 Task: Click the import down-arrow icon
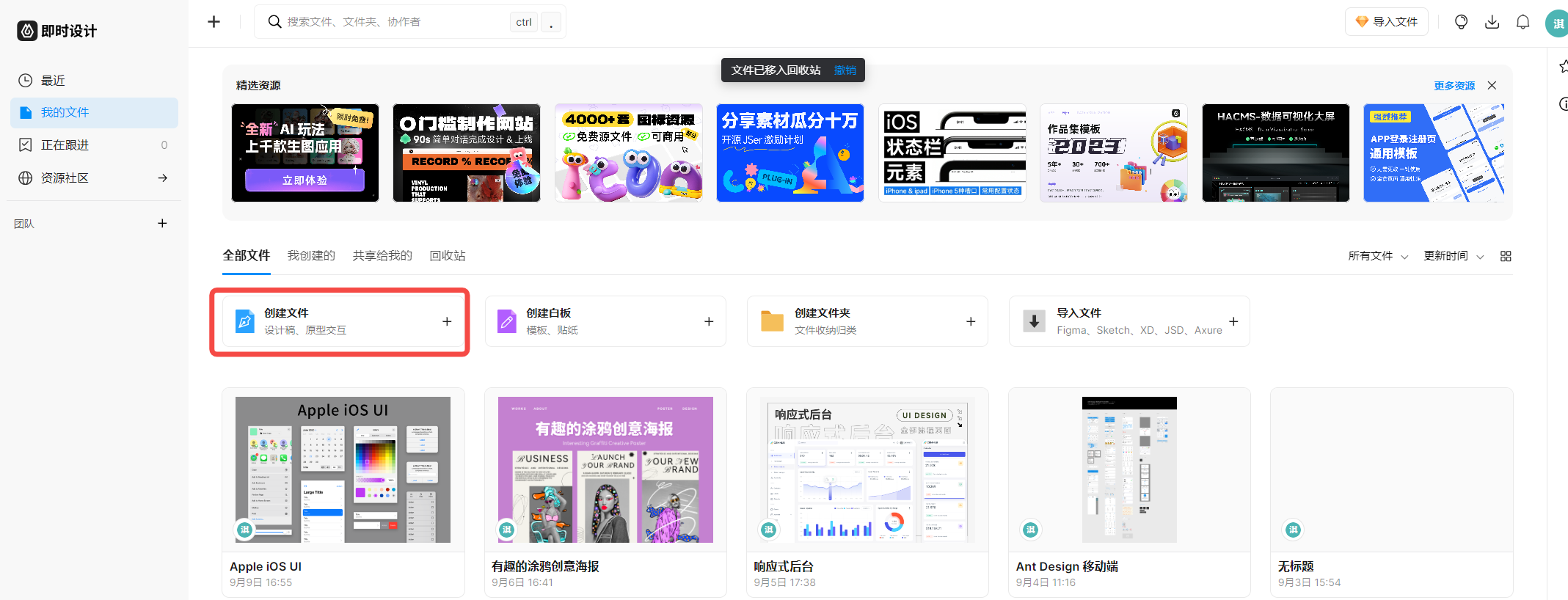[1034, 321]
